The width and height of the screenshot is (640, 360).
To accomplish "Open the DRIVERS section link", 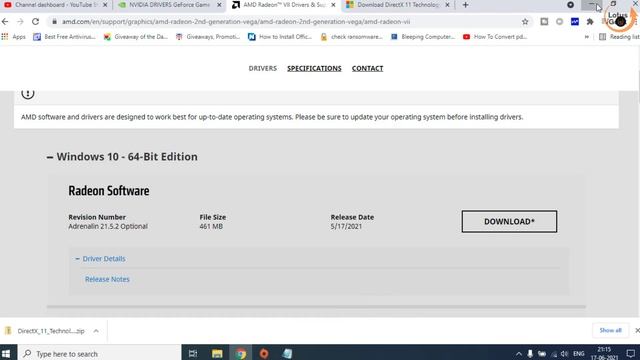I will 262,68.
